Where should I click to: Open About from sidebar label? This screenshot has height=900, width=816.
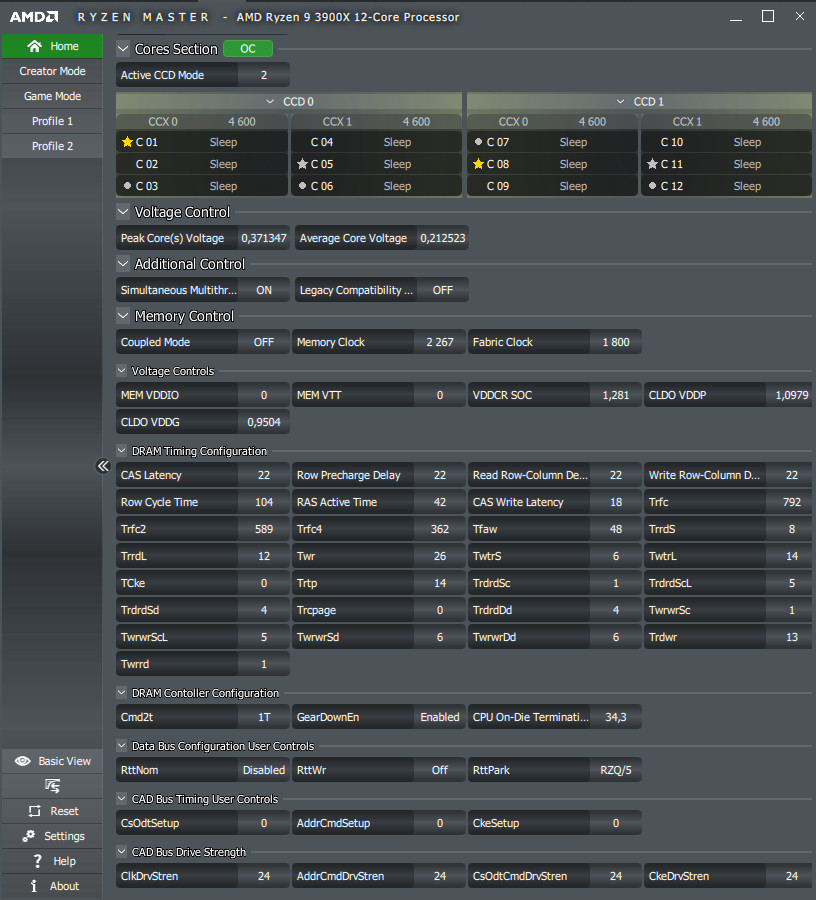click(x=64, y=886)
